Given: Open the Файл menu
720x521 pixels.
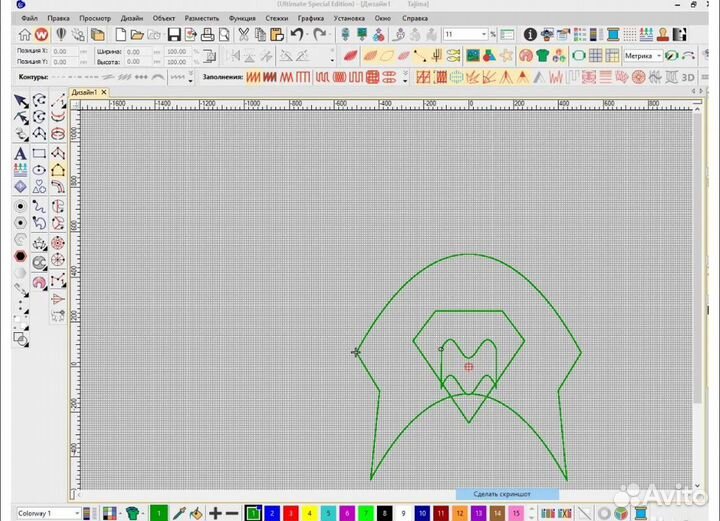Looking at the screenshot, I should [x=29, y=18].
